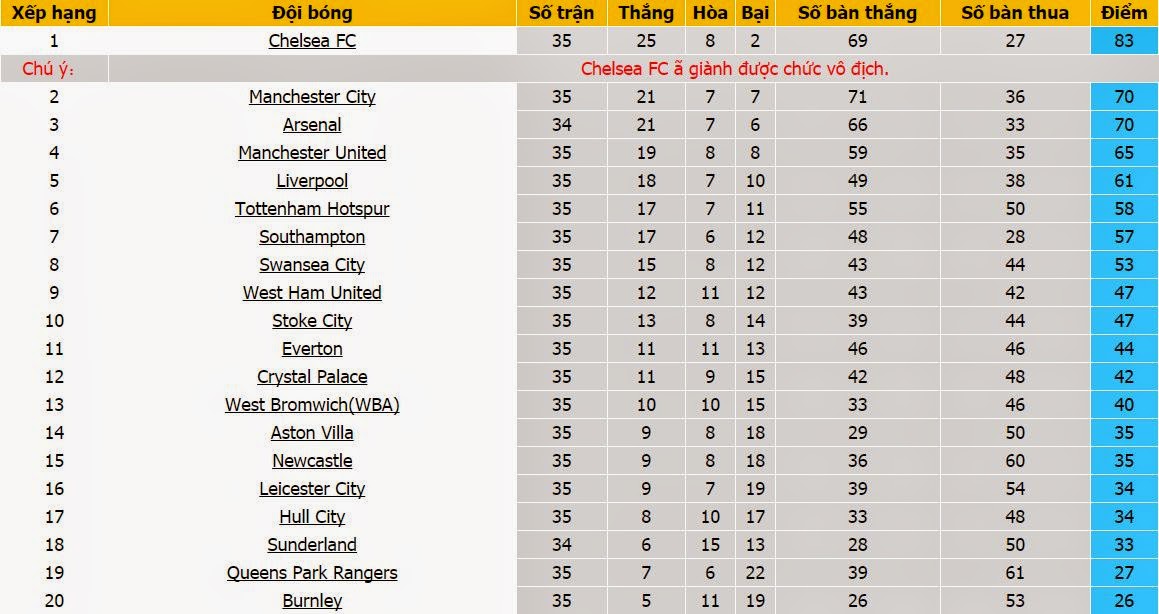Open West Ham United link
Screen dimensions: 1159x614
coord(312,293)
